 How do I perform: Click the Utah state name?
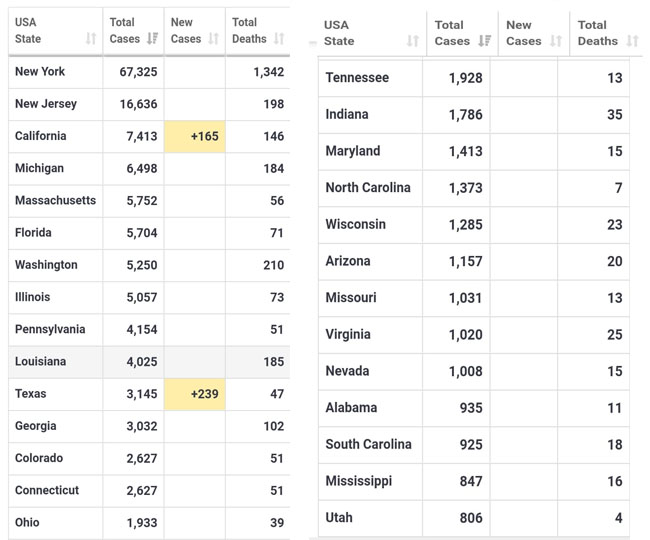click(x=339, y=518)
